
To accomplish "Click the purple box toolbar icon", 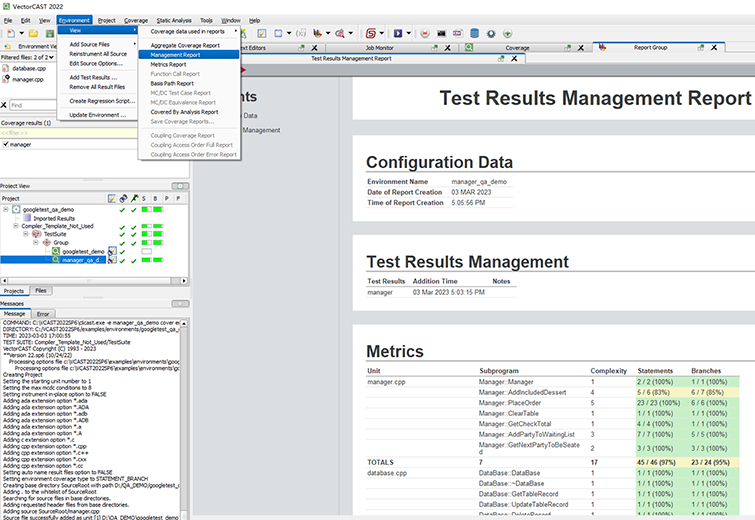I will click(x=457, y=33).
